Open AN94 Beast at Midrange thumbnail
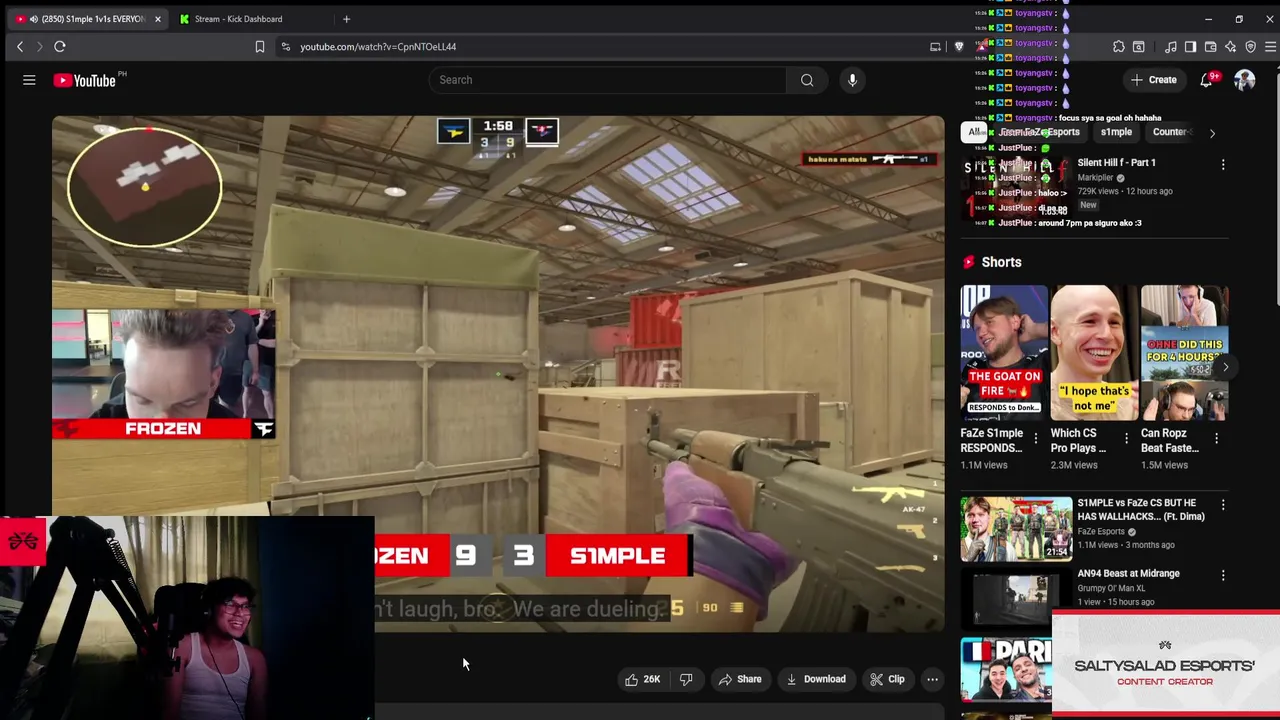The width and height of the screenshot is (1280, 720). 1016,598
